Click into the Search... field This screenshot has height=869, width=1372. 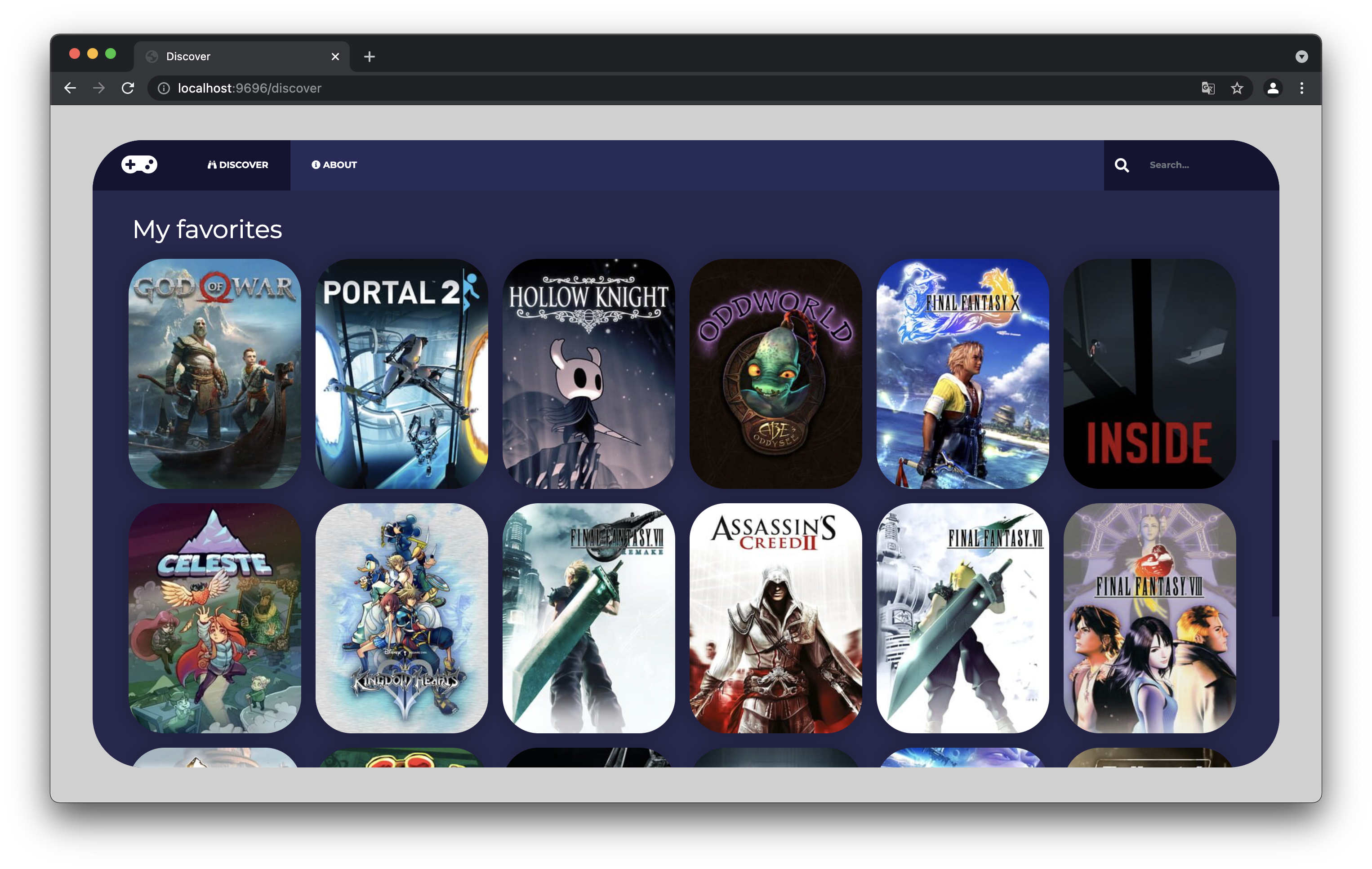click(1197, 165)
